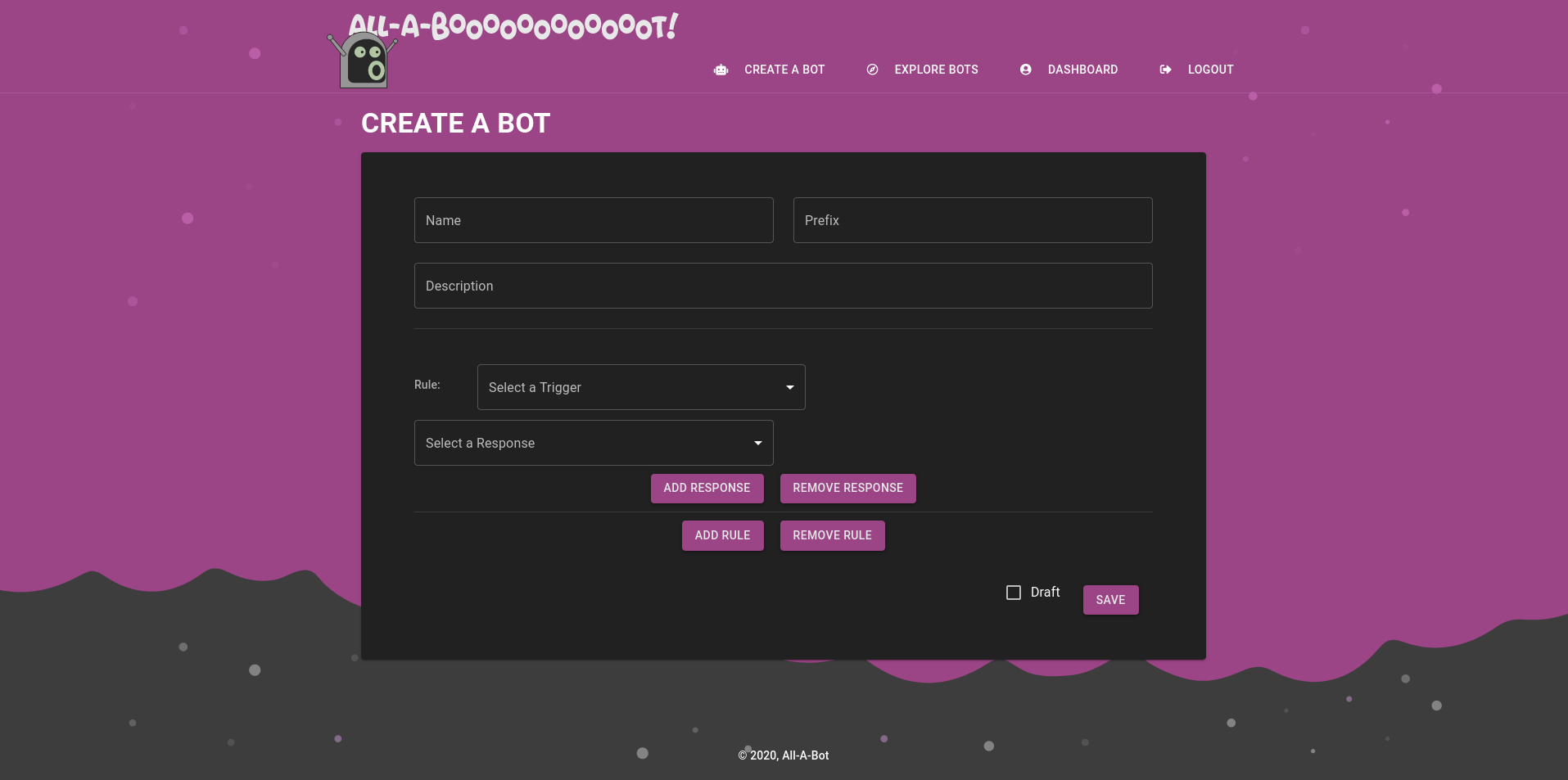
Task: Click the Remove Response button
Action: point(848,489)
